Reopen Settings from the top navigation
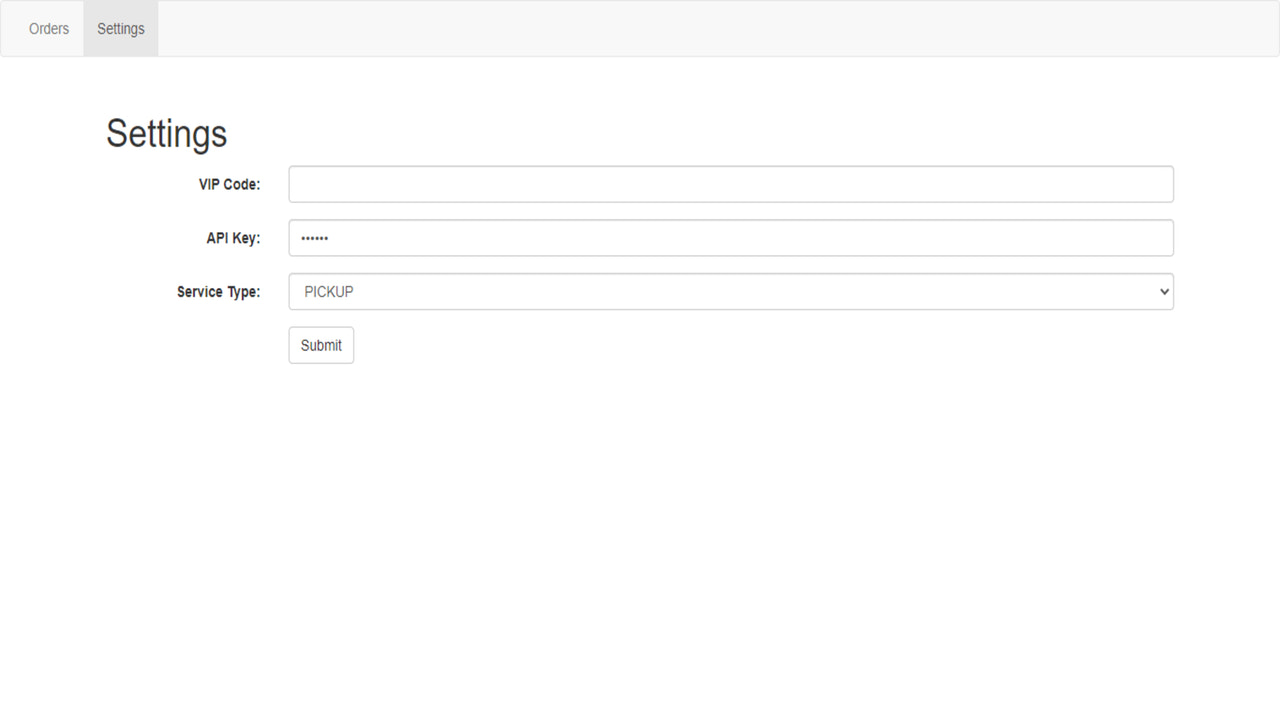The image size is (1280, 720). pos(120,28)
